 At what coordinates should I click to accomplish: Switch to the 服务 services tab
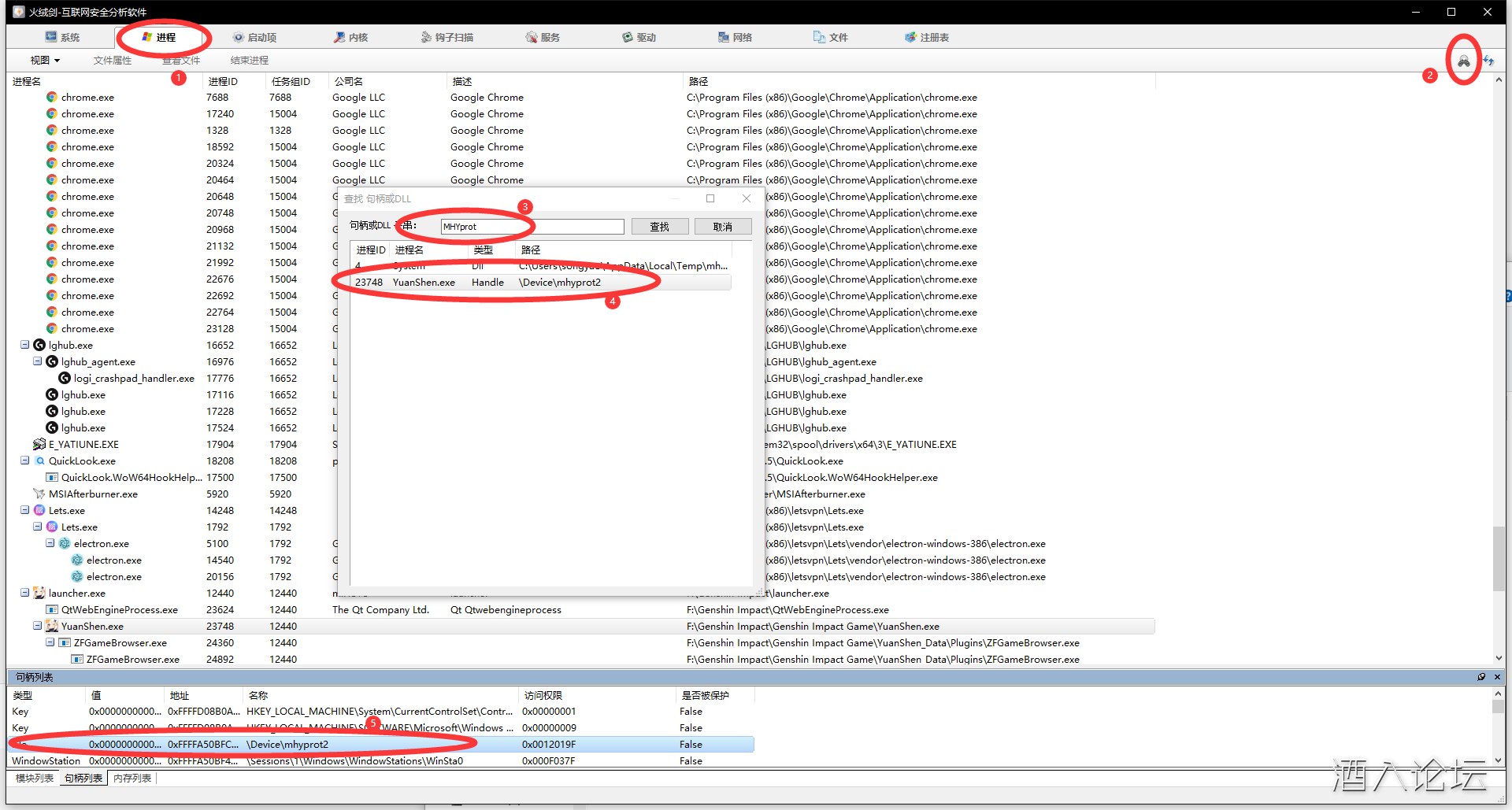(543, 37)
